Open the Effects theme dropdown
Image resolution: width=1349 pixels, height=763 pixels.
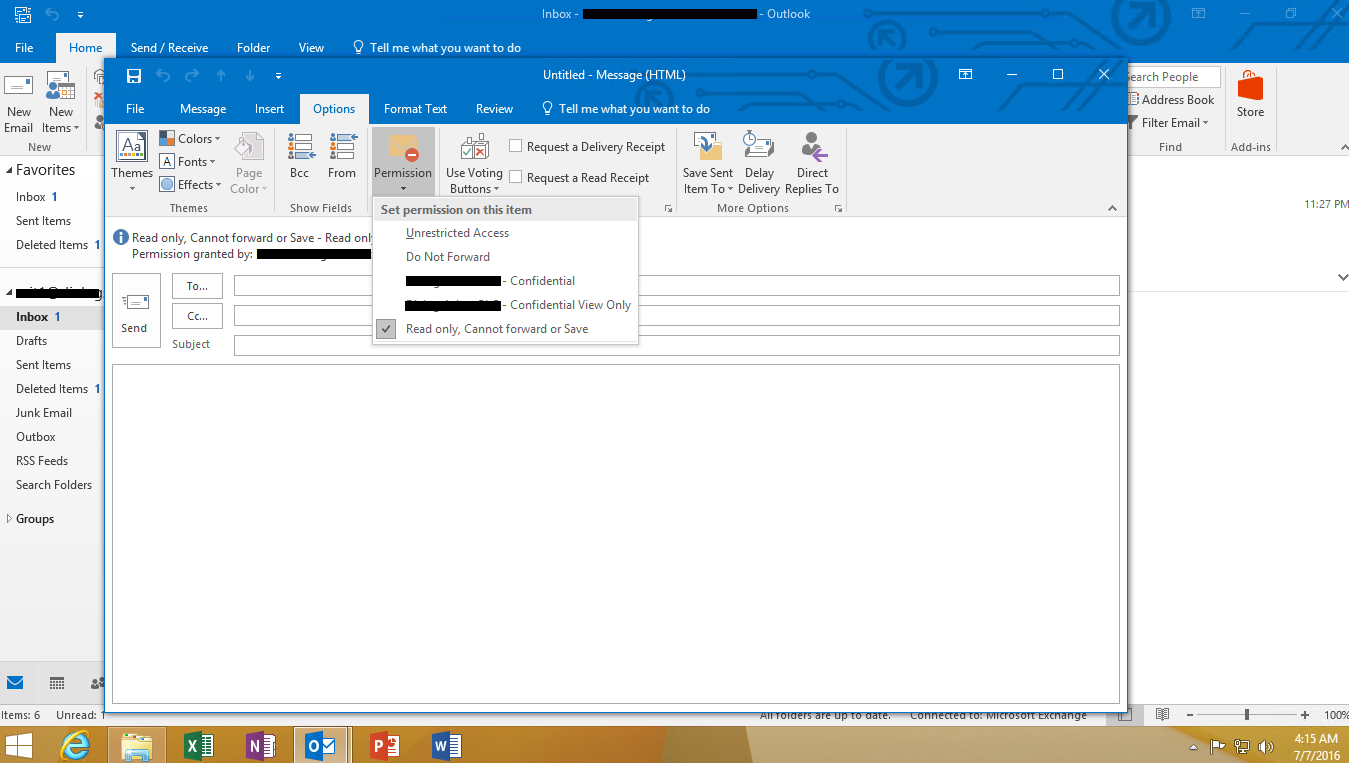point(190,185)
